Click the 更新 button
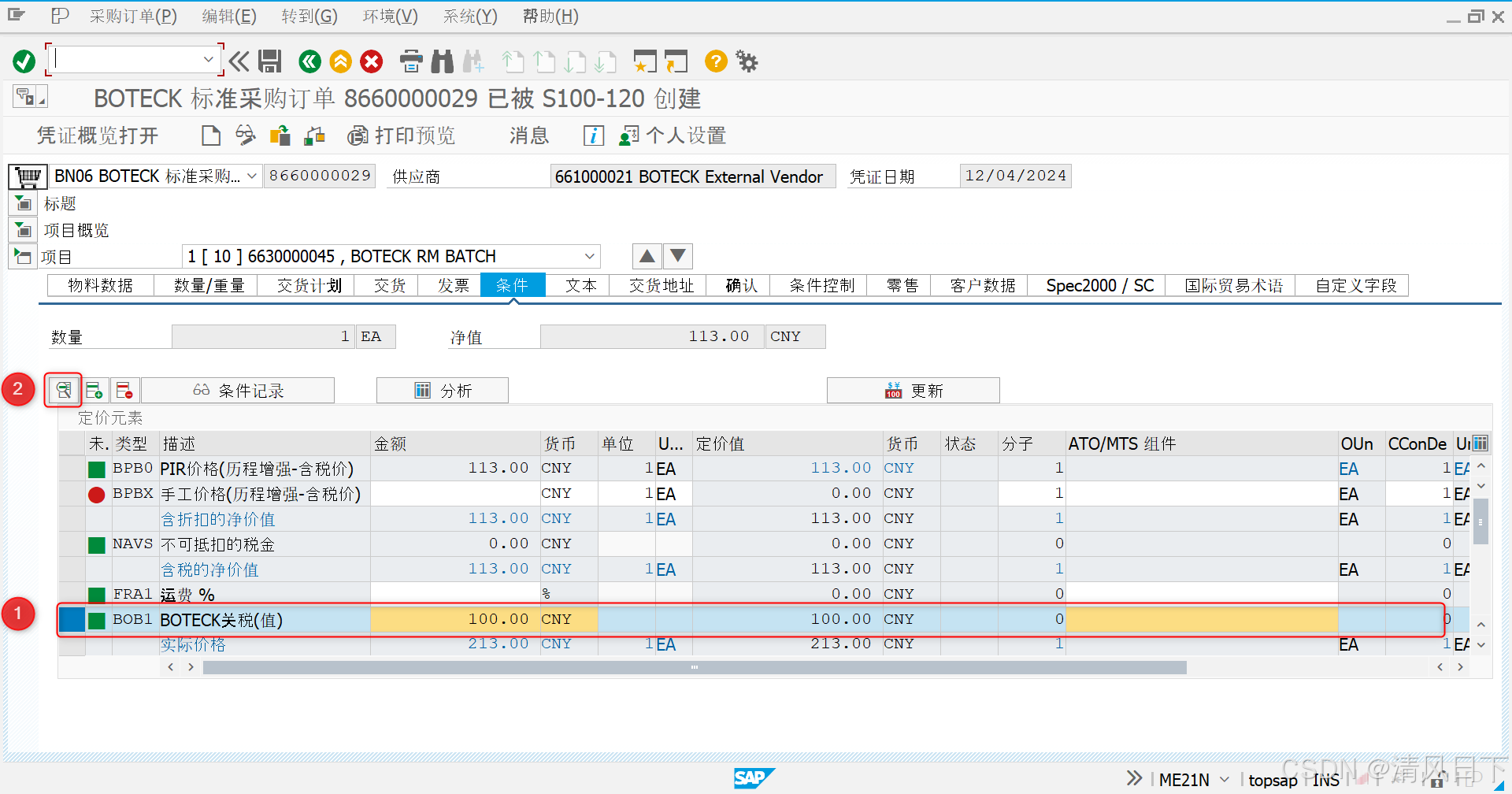 click(913, 391)
